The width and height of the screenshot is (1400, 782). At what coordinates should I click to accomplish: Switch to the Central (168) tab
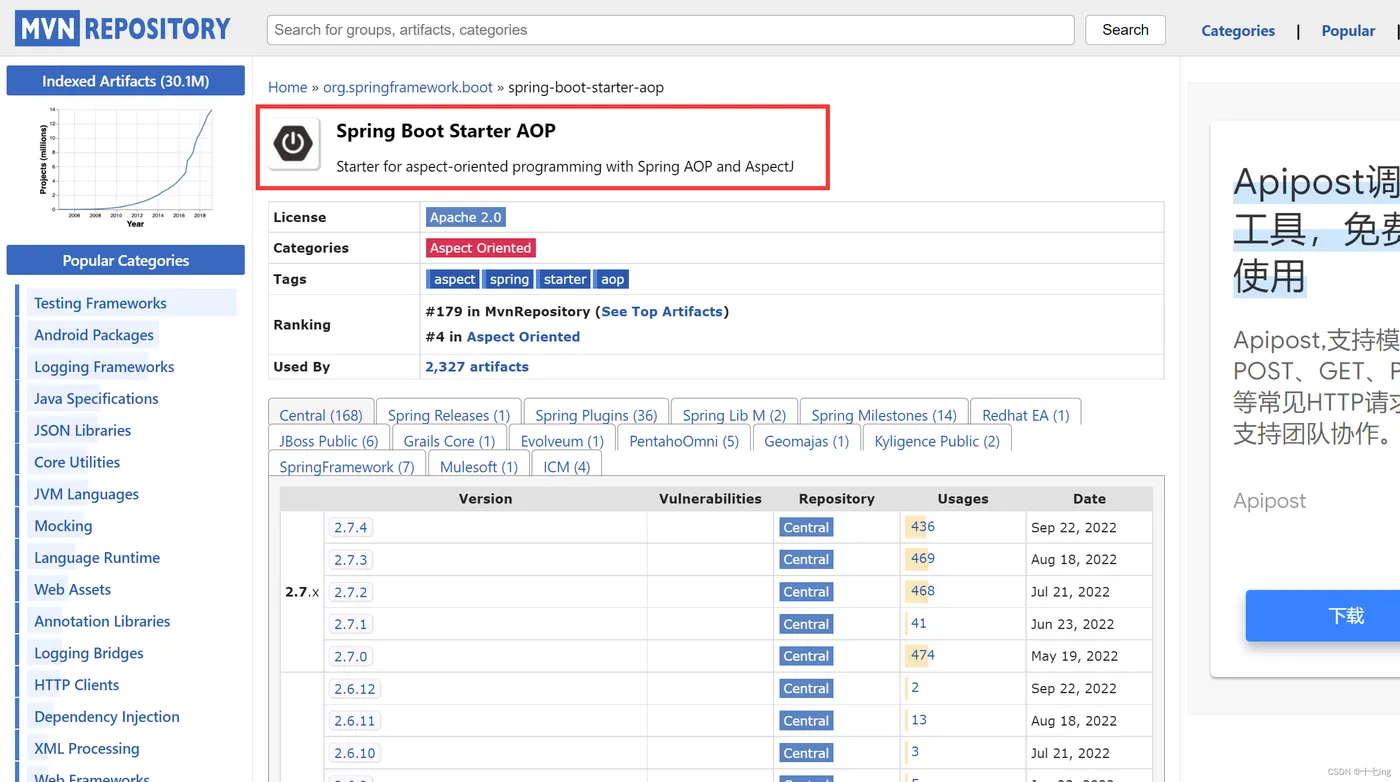(x=321, y=414)
